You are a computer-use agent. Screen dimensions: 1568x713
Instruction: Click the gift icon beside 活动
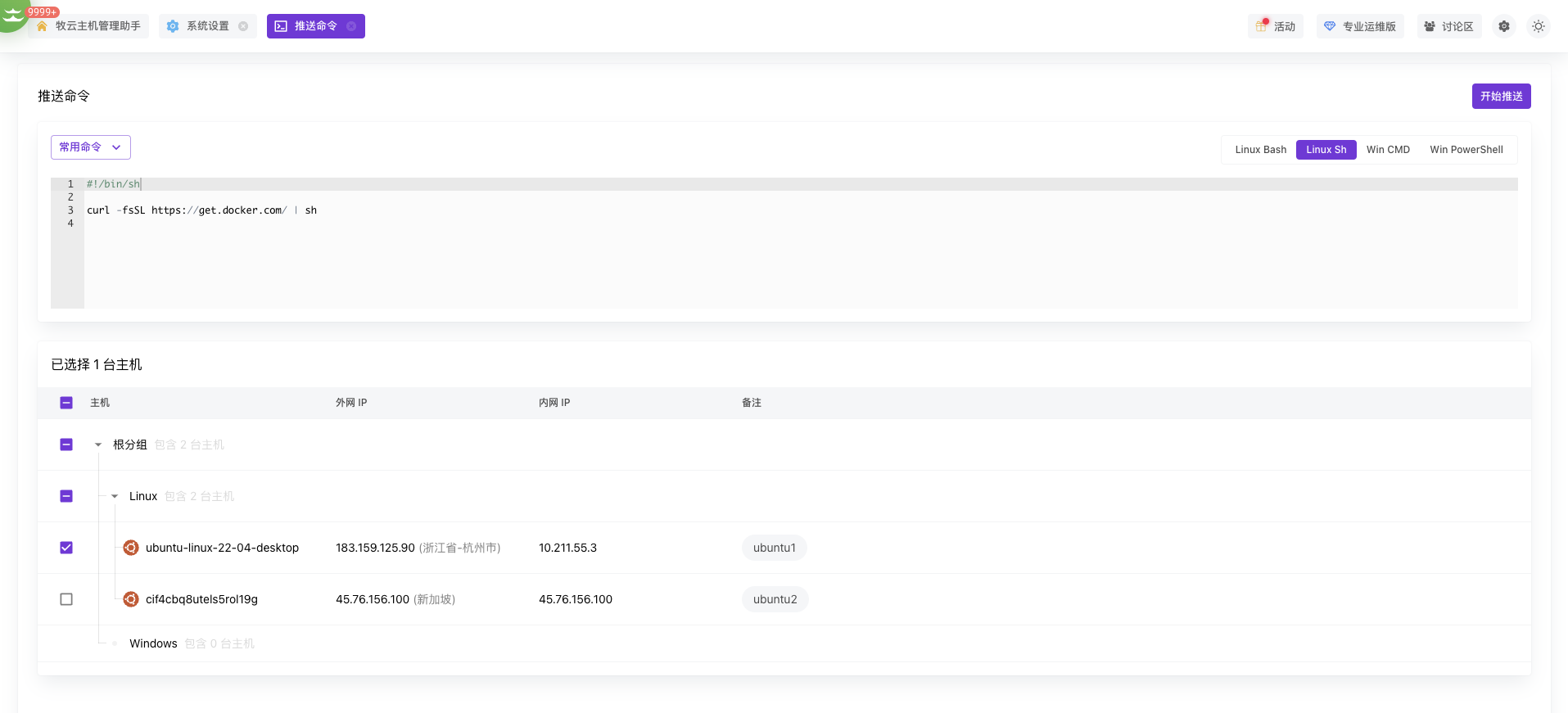tap(1262, 26)
